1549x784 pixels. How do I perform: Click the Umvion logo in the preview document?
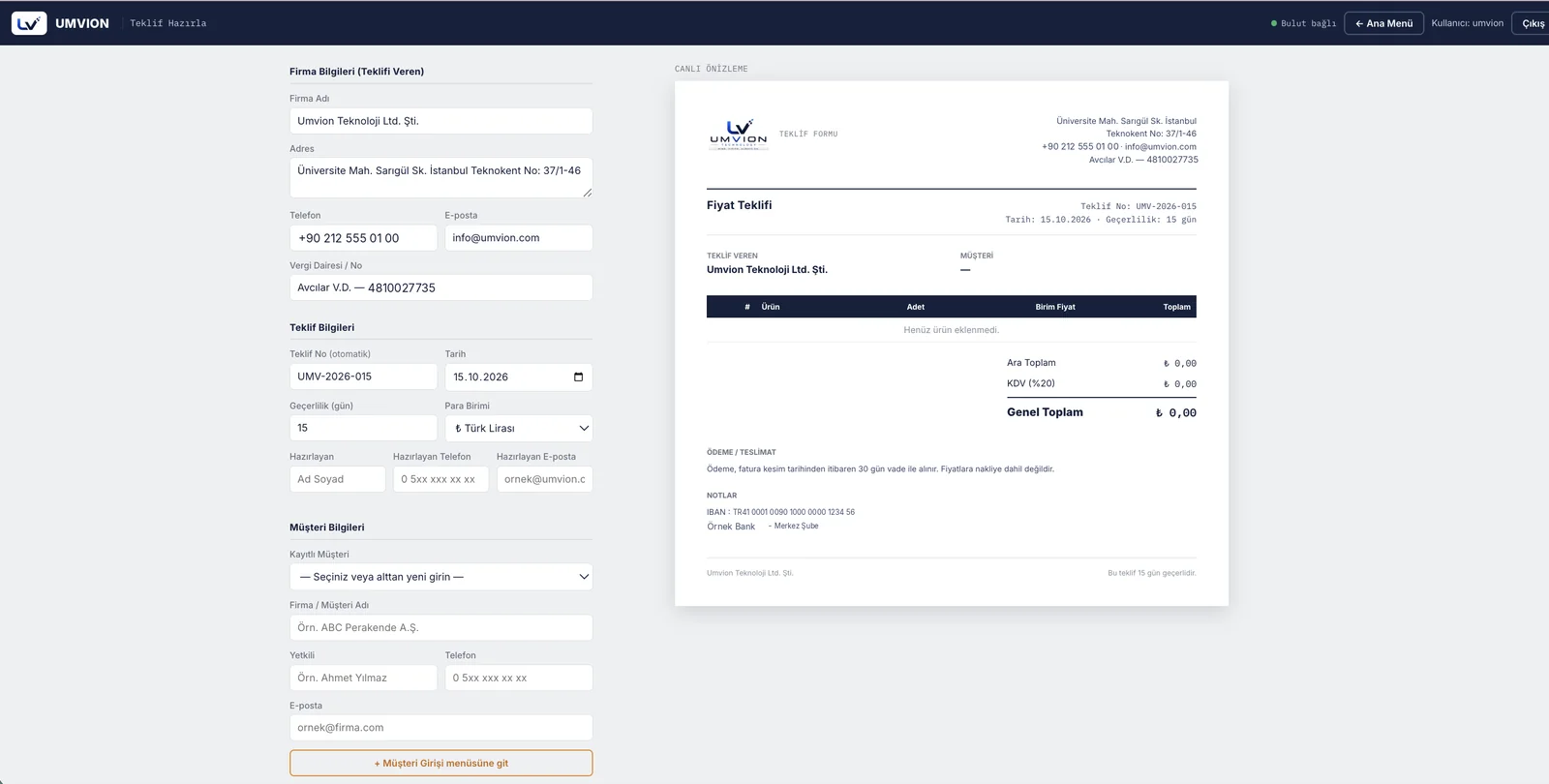tap(739, 135)
